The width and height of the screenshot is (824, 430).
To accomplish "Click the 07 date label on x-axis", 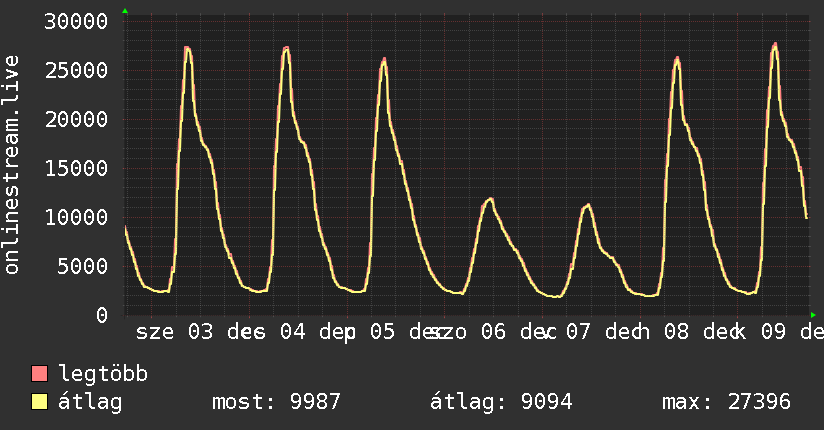I will [578, 332].
